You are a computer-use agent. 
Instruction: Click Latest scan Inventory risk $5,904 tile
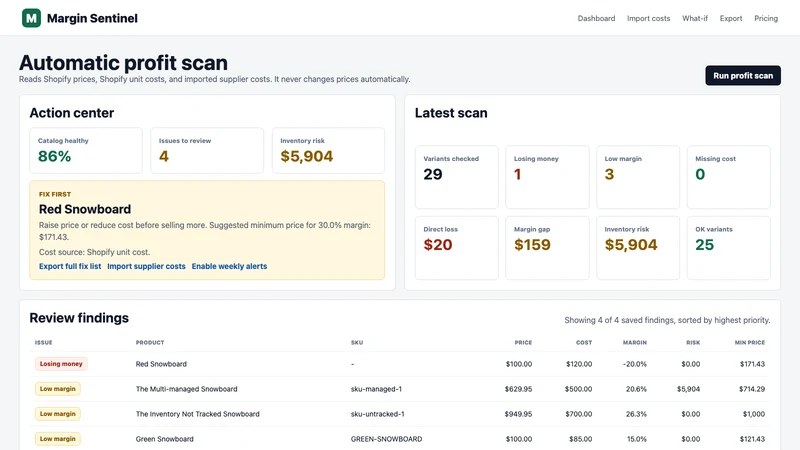tap(638, 248)
